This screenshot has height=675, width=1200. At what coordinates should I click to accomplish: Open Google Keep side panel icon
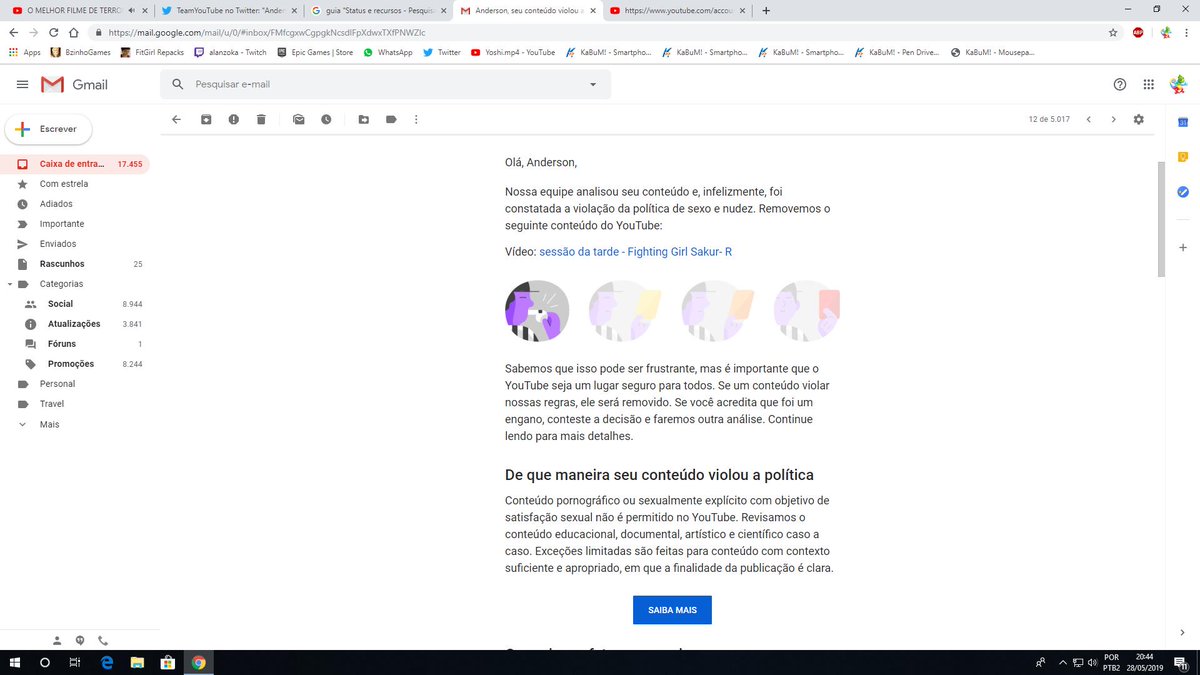point(1182,157)
